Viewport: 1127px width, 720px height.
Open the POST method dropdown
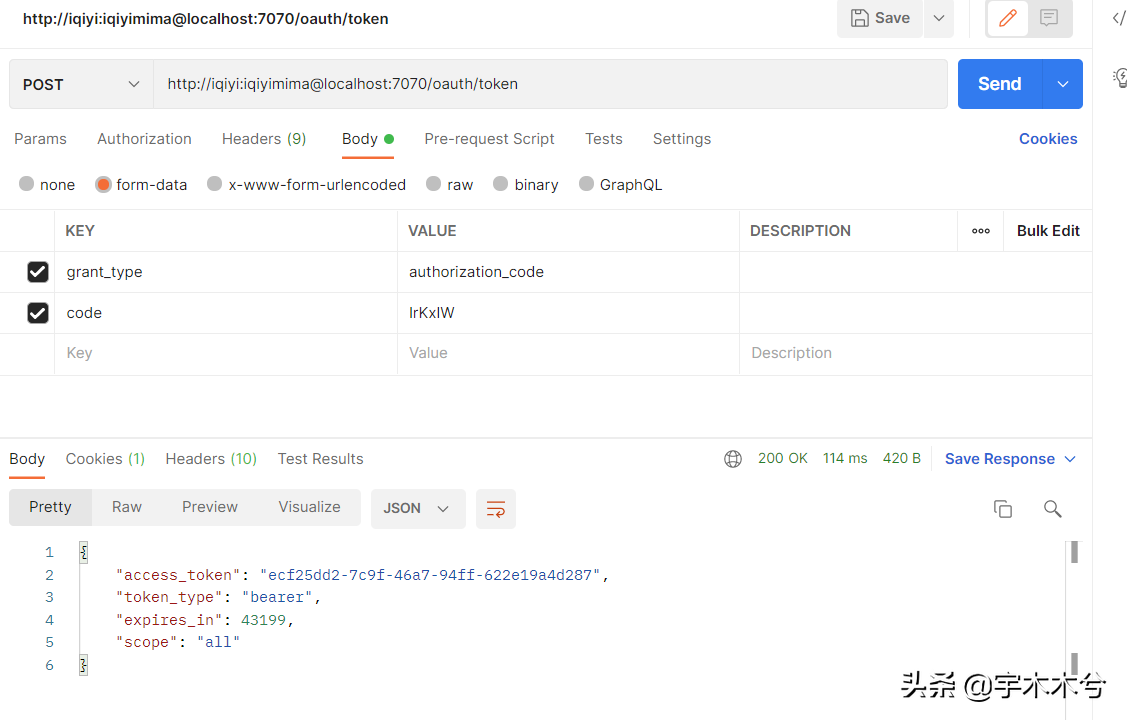80,83
